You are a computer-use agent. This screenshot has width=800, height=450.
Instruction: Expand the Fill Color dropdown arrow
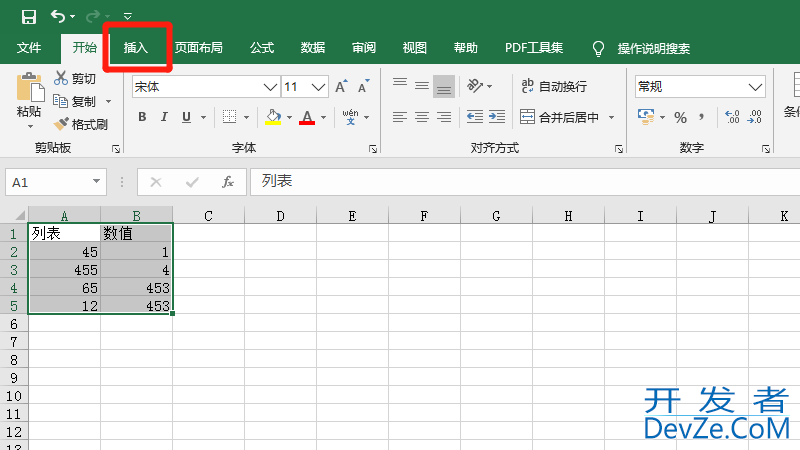289,117
